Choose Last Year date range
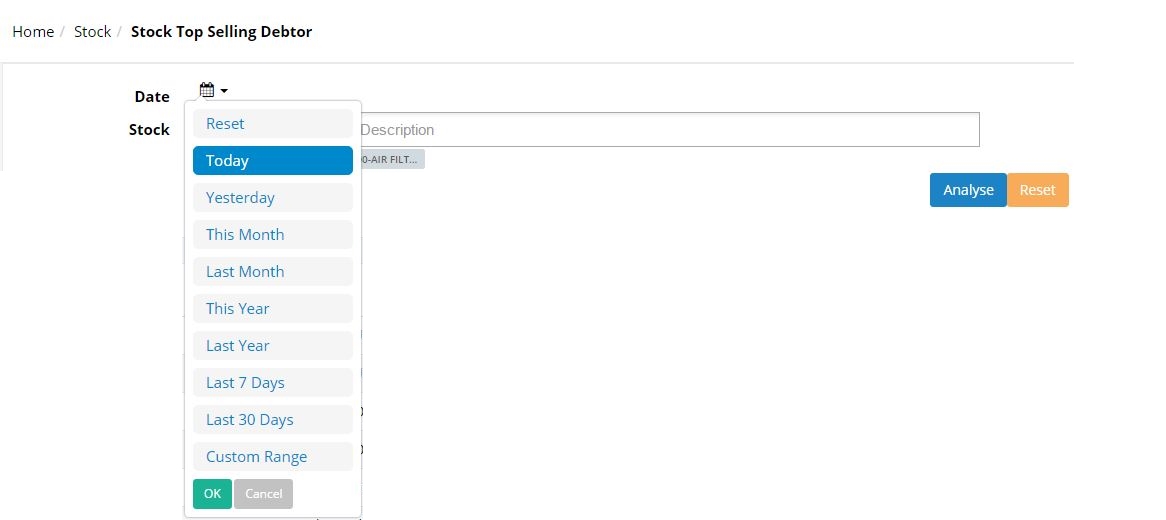Viewport: 1166px width, 520px height. point(273,346)
